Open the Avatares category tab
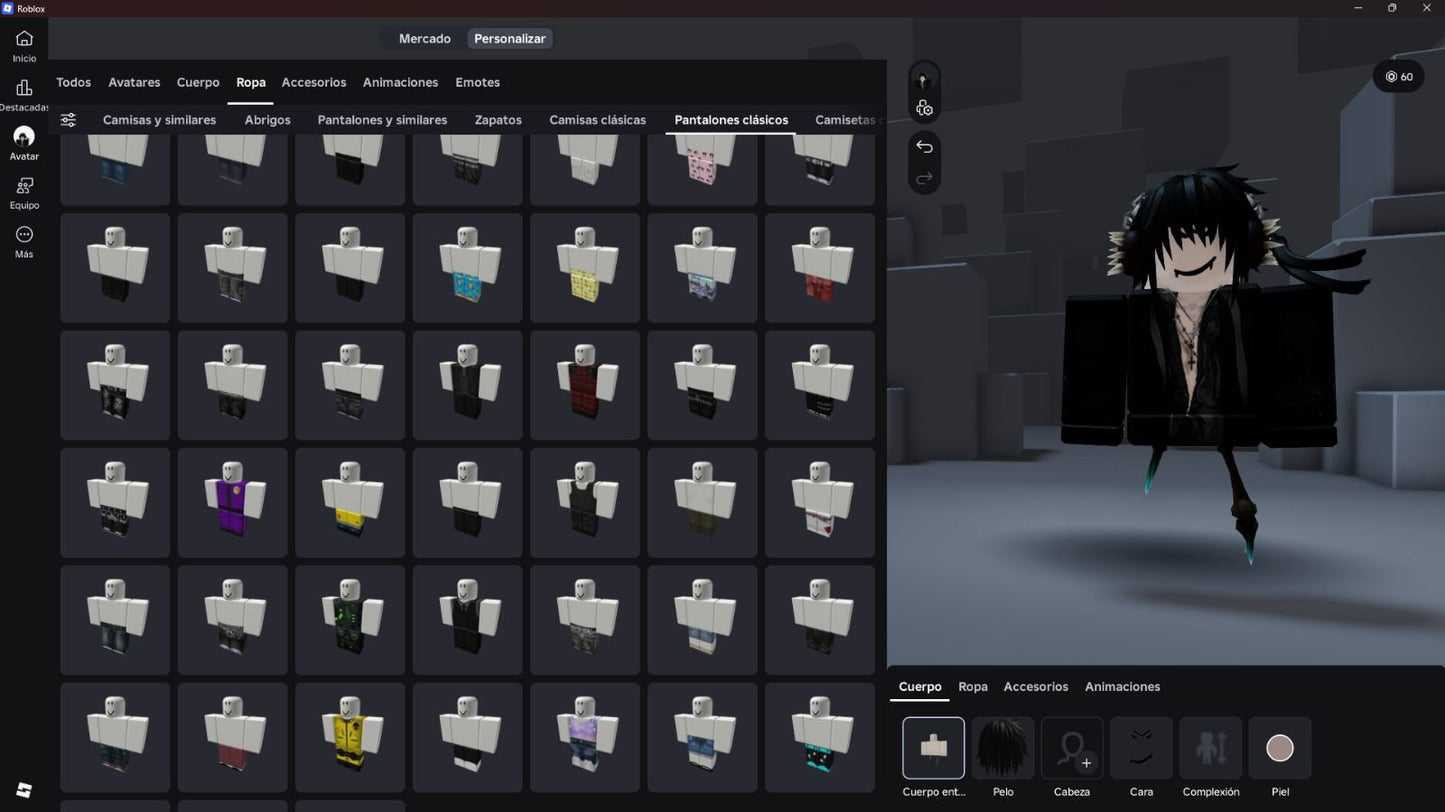The height and width of the screenshot is (812, 1445). 134,82
